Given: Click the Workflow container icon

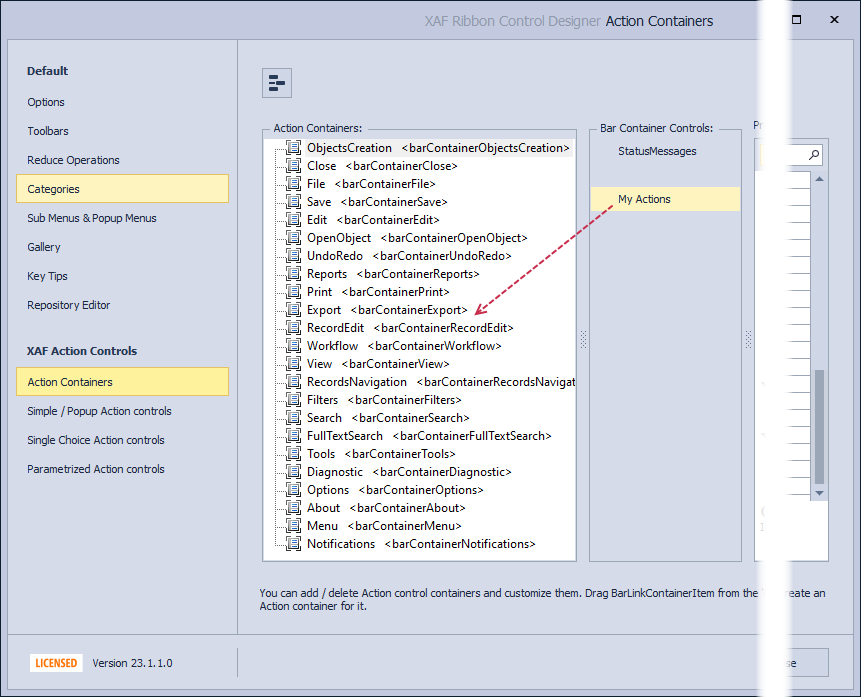Looking at the screenshot, I should (x=294, y=346).
